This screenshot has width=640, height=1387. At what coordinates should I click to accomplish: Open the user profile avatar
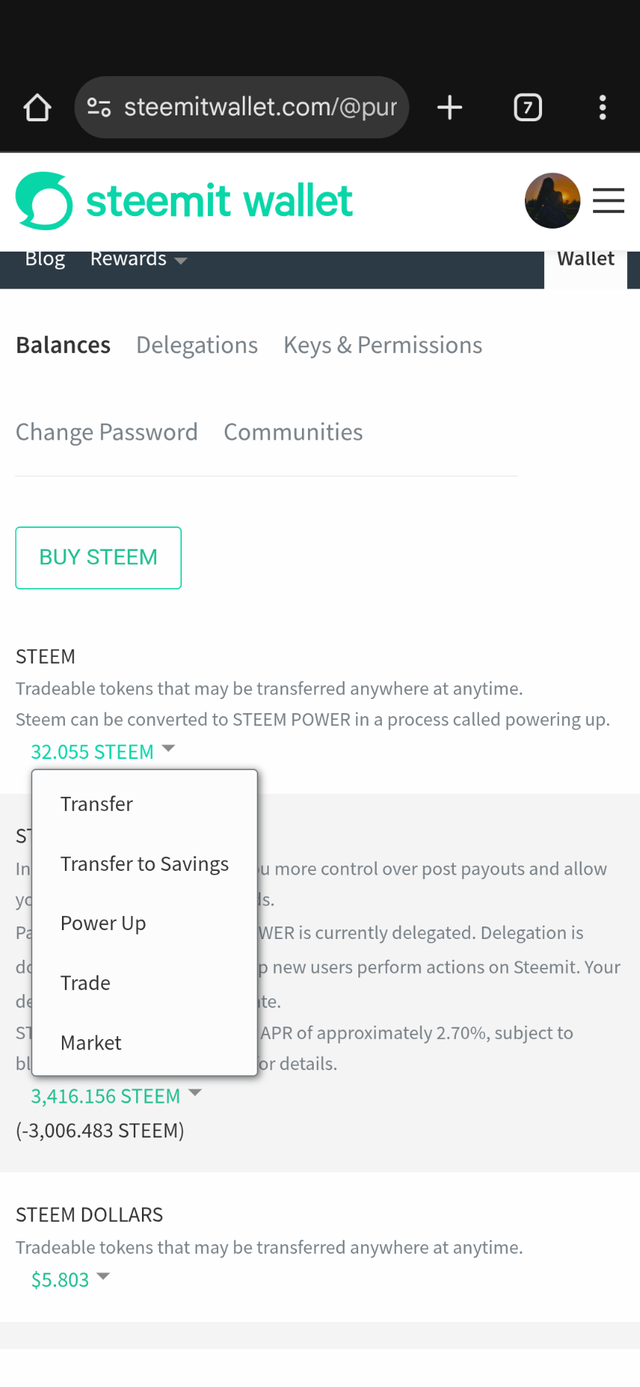552,201
